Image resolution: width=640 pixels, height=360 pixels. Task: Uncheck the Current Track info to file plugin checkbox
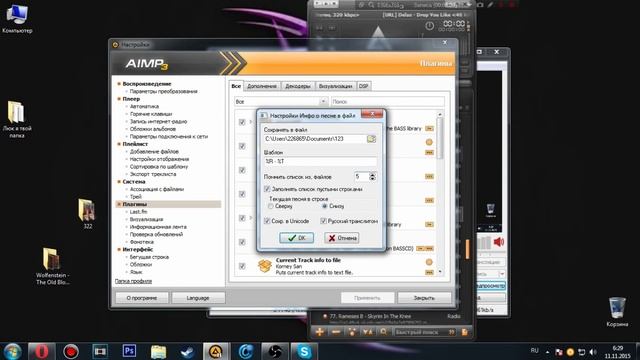click(242, 266)
